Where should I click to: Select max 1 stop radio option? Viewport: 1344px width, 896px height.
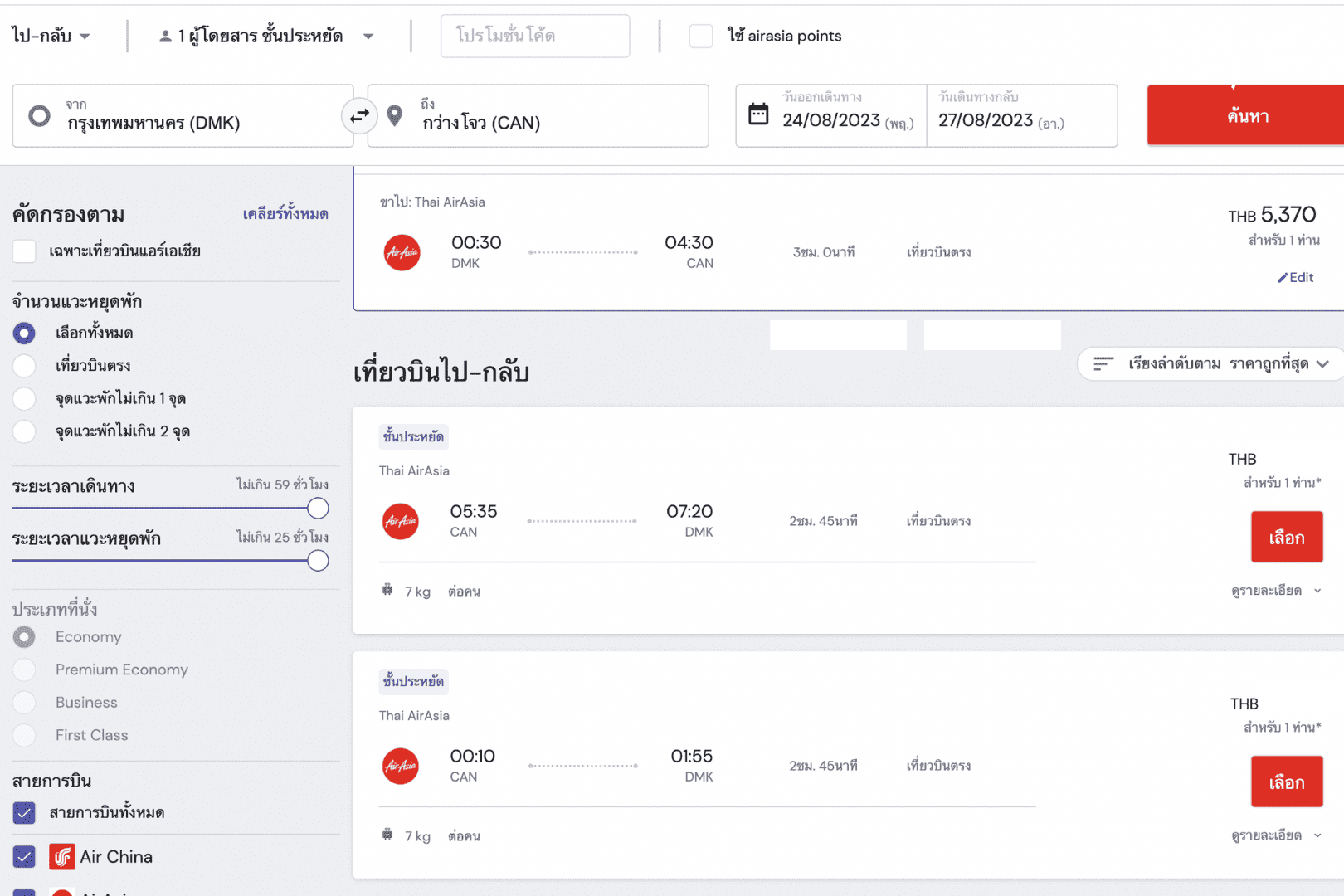(x=24, y=398)
